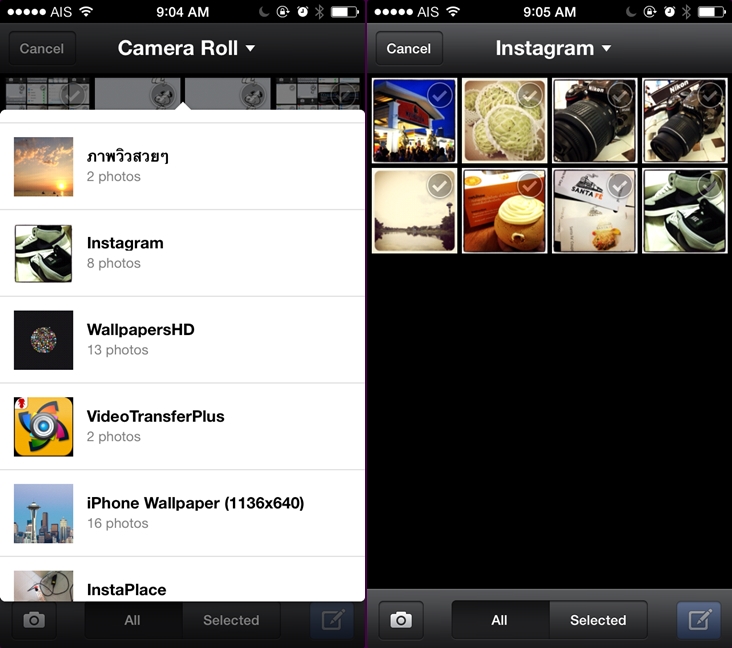Switch to All tab in Instagram screen
Viewport: 732px width, 648px height.
(500, 620)
